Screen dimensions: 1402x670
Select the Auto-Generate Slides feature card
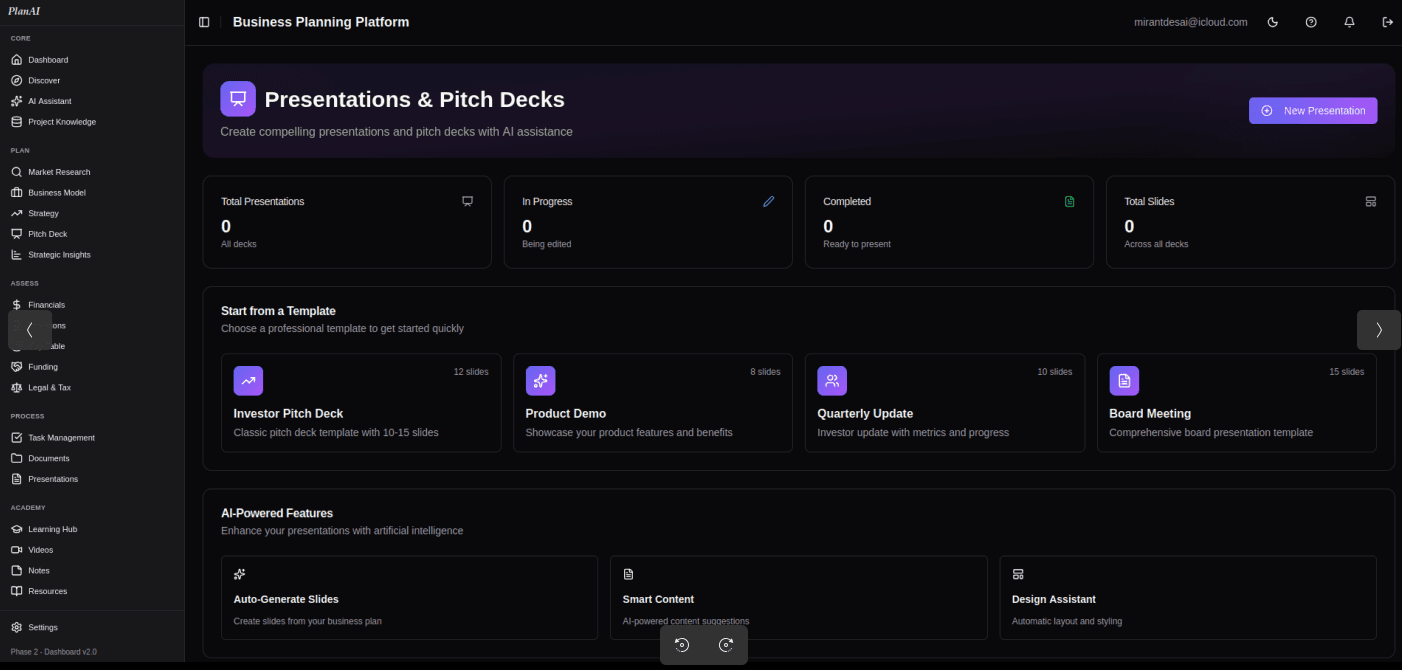click(x=409, y=598)
